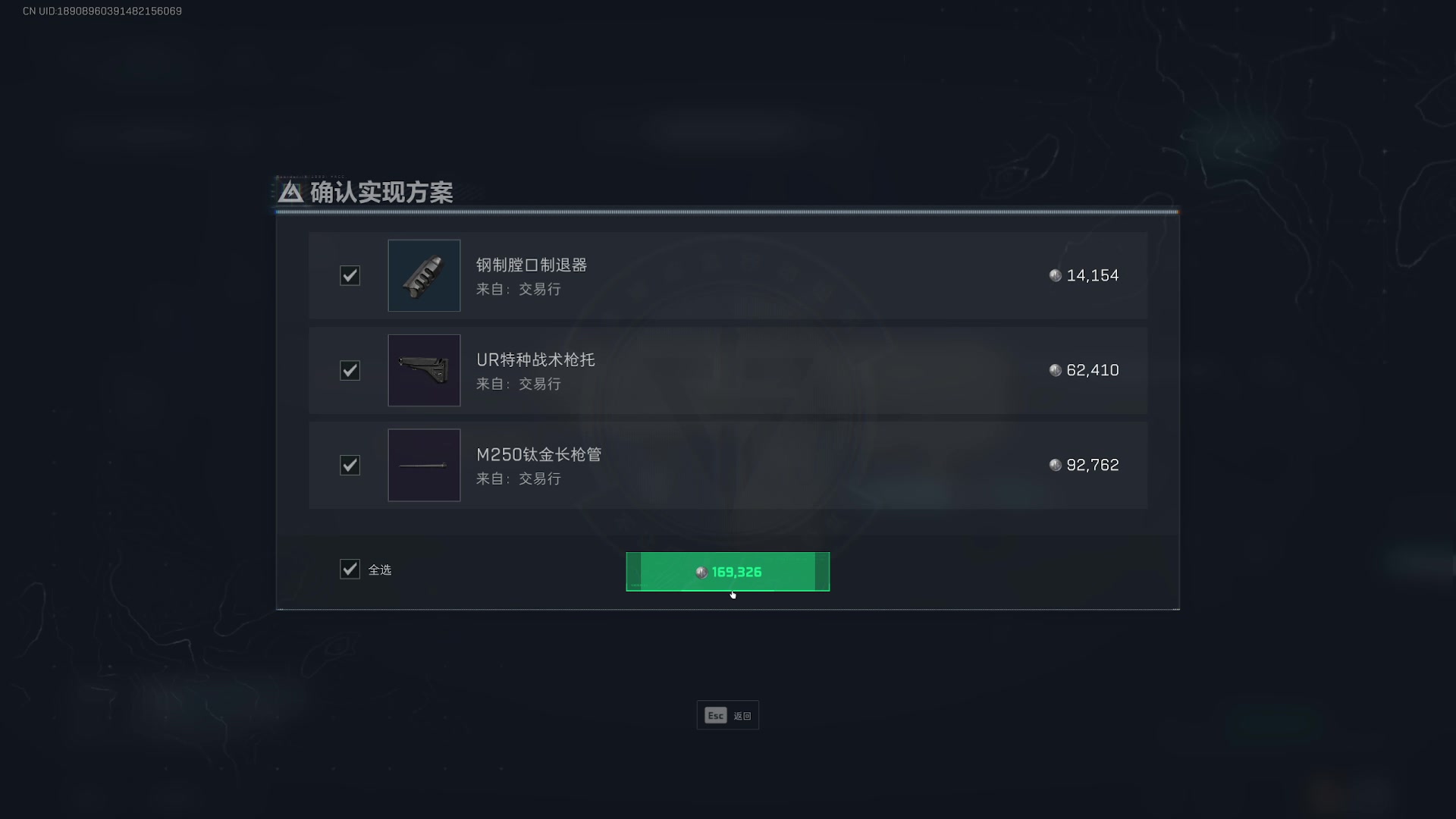The height and width of the screenshot is (819, 1456).
Task: Click the Esc key icon
Action: 715,716
